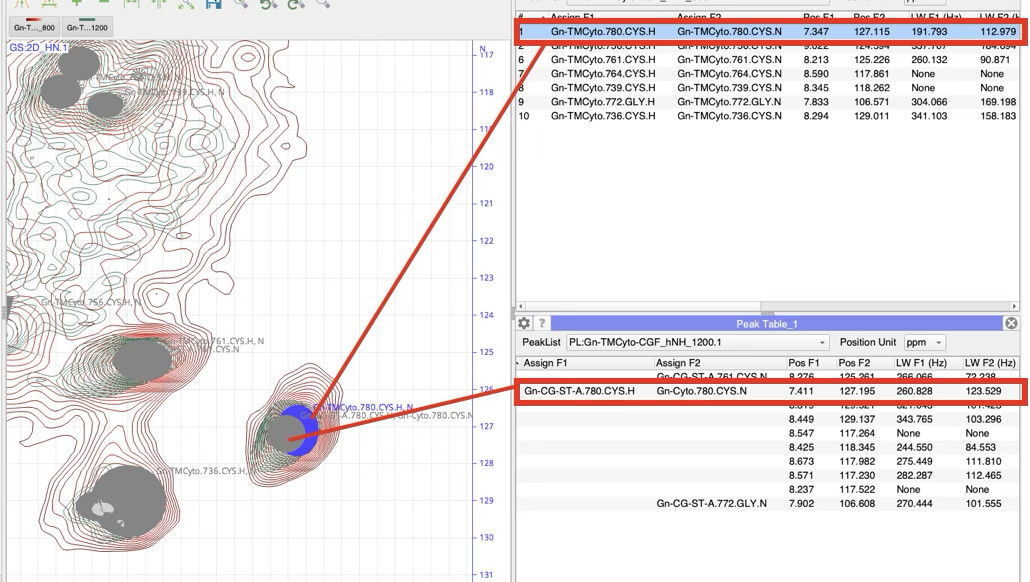1030x582 pixels.
Task: Select row Gn-CG-ST-A.780.CYS.H in Peak Table_1
Action: tap(769, 391)
